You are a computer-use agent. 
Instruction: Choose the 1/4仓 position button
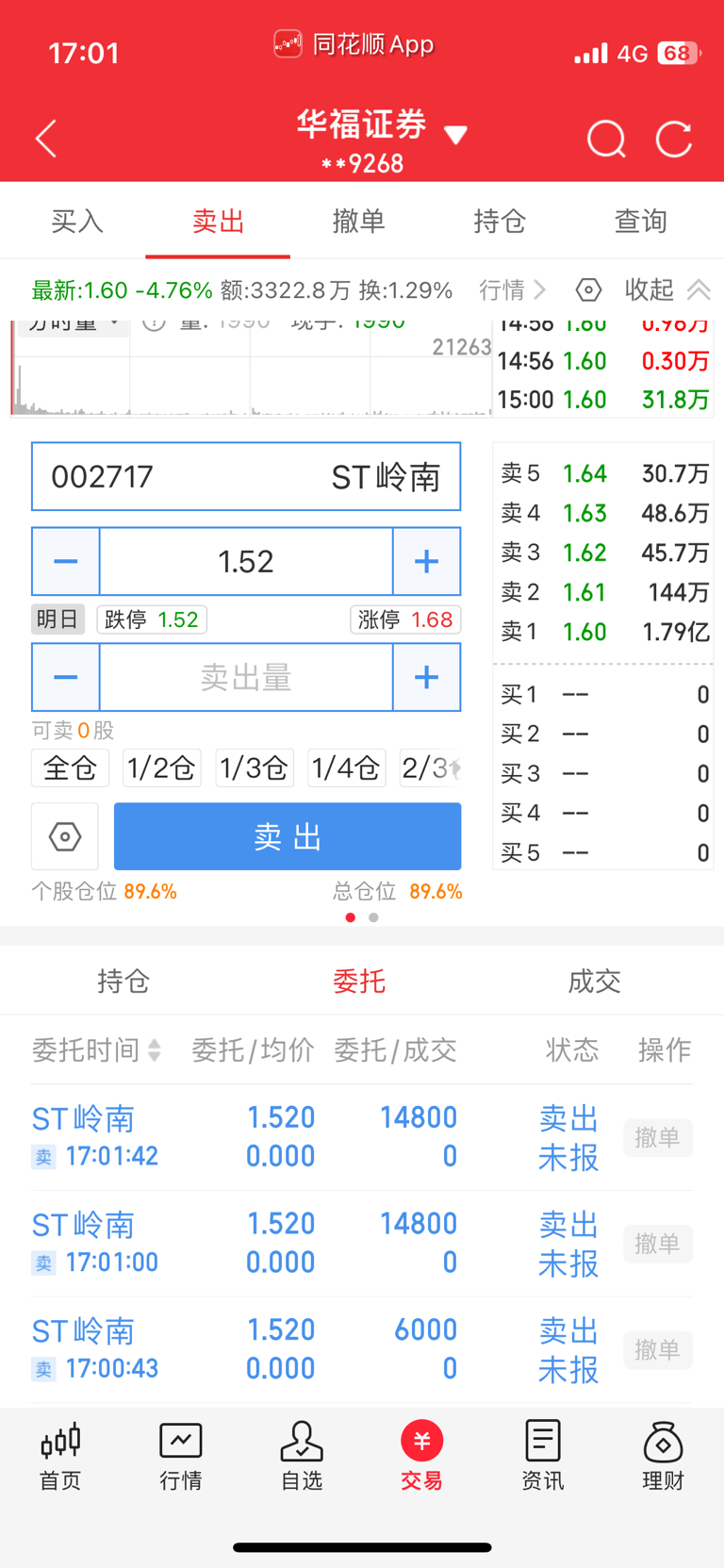click(x=346, y=768)
